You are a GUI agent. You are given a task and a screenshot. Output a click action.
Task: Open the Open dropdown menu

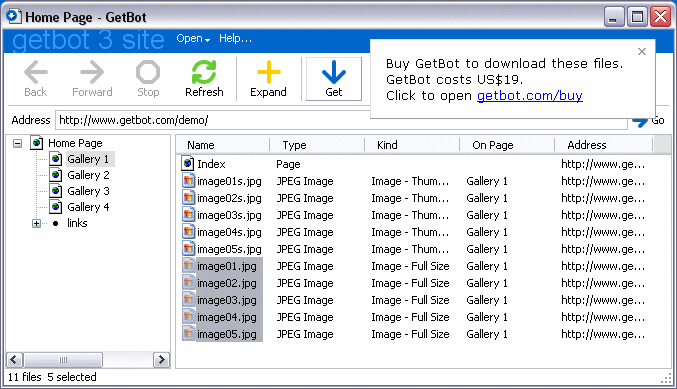coord(193,38)
